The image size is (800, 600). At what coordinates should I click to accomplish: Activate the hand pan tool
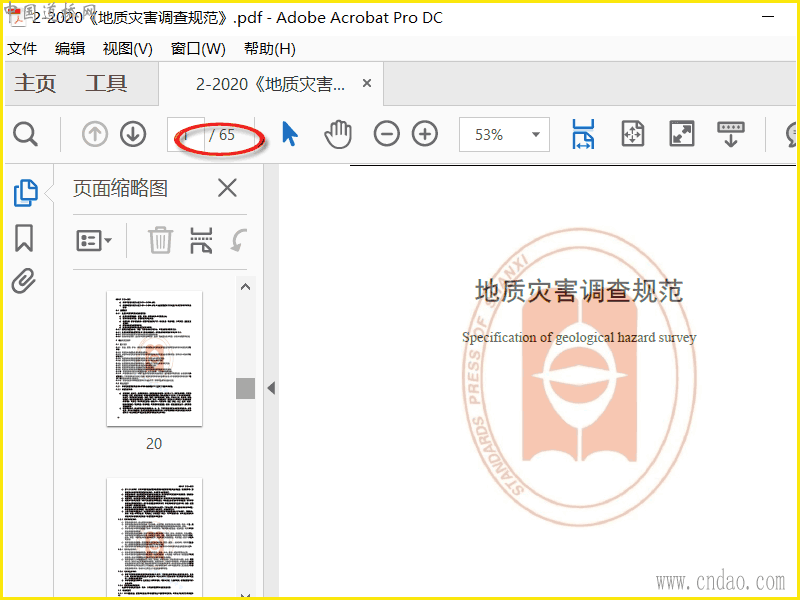coord(338,134)
